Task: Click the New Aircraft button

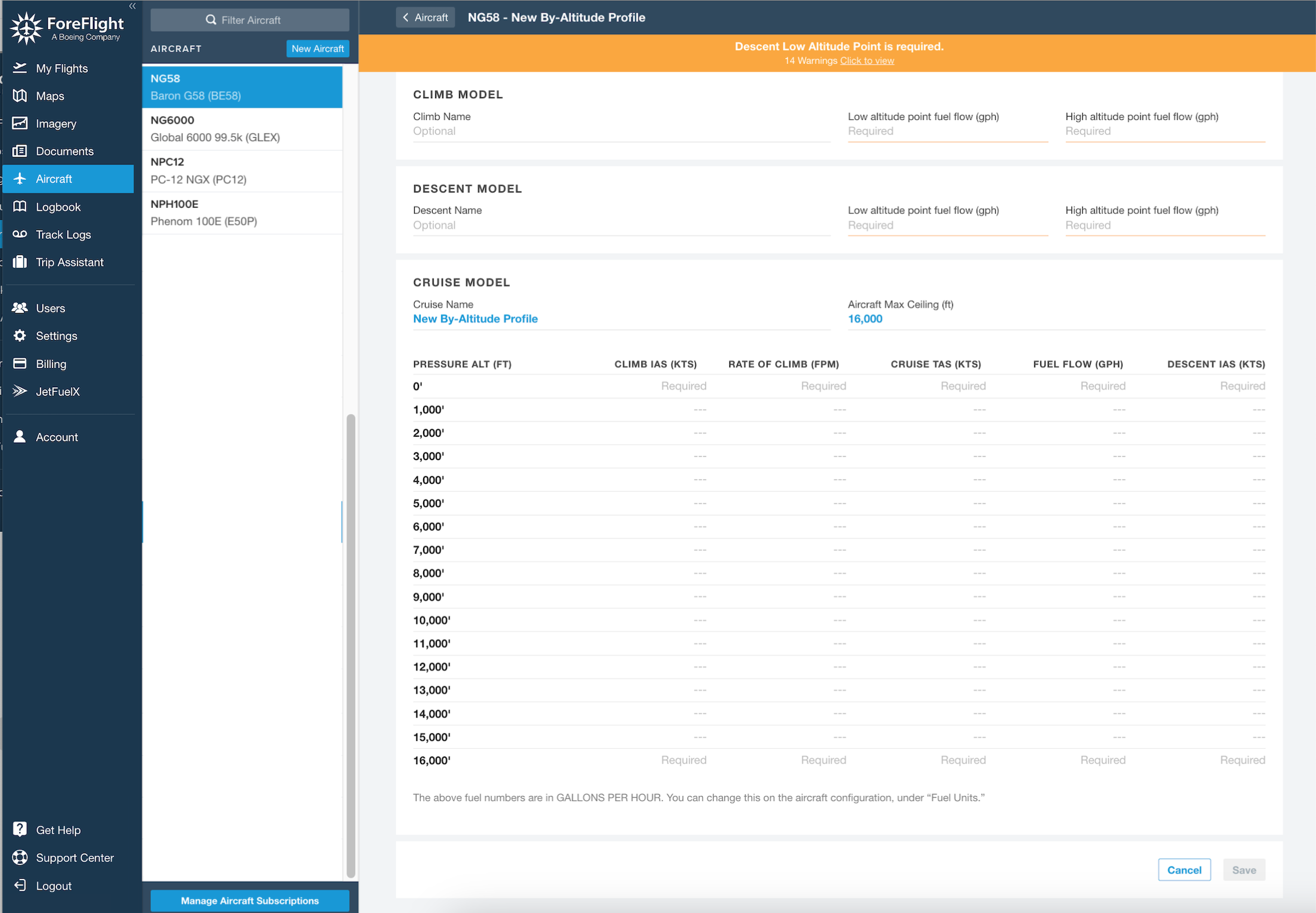Action: (317, 48)
